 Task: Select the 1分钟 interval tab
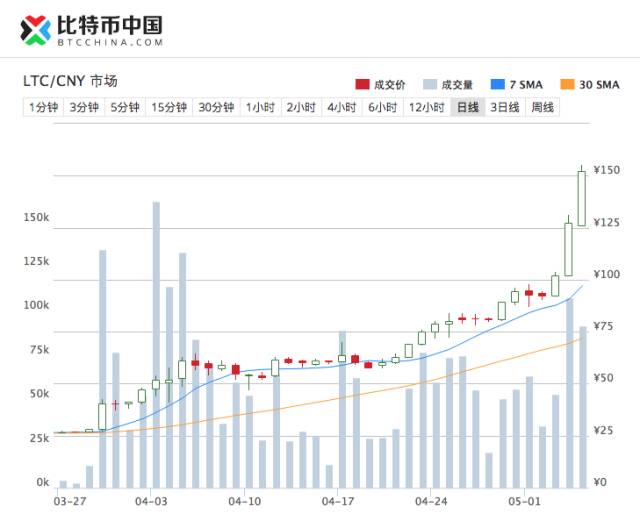[x=43, y=107]
